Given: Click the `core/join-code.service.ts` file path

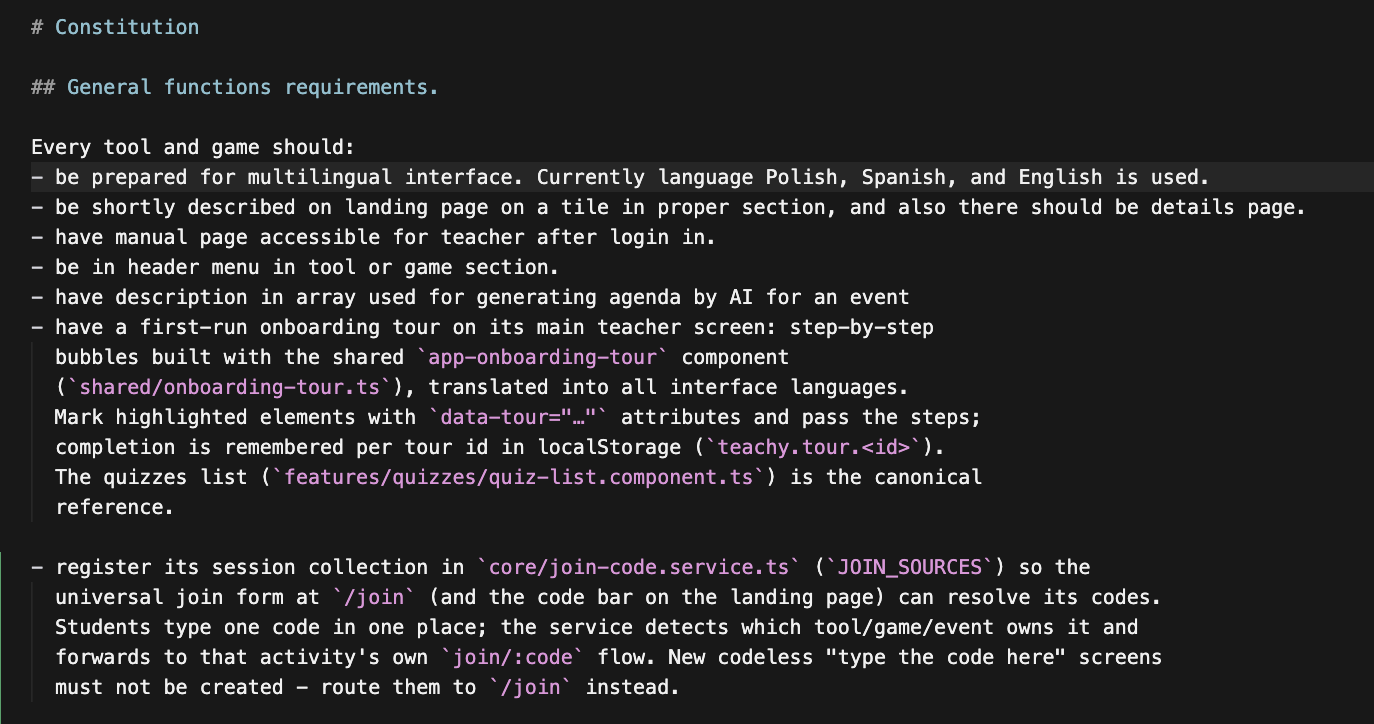Looking at the screenshot, I should [x=639, y=567].
